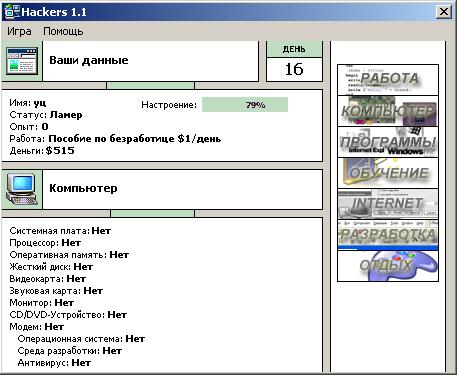The width and height of the screenshot is (457, 375).
Task: Open the Помощь menu
Action: pos(63,31)
